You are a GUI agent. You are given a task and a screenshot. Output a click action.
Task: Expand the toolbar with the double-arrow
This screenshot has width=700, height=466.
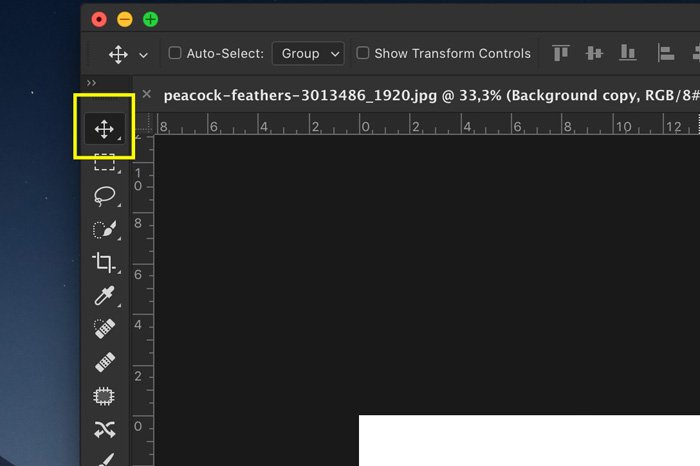click(x=91, y=83)
